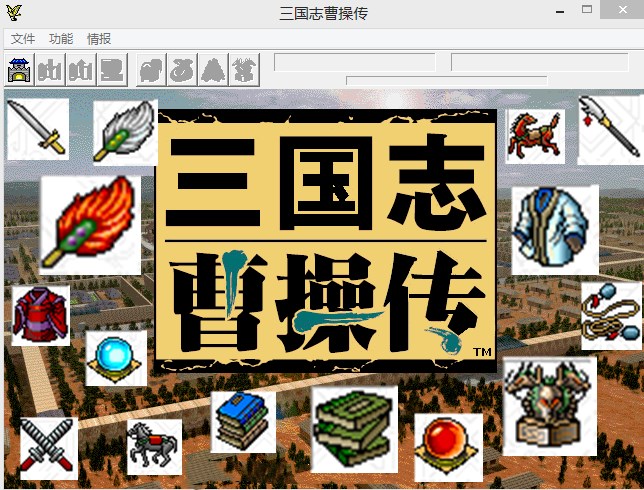Viewport: 644px width, 490px height.
Task: Click the application eagle icon in title bar
Action: click(14, 13)
